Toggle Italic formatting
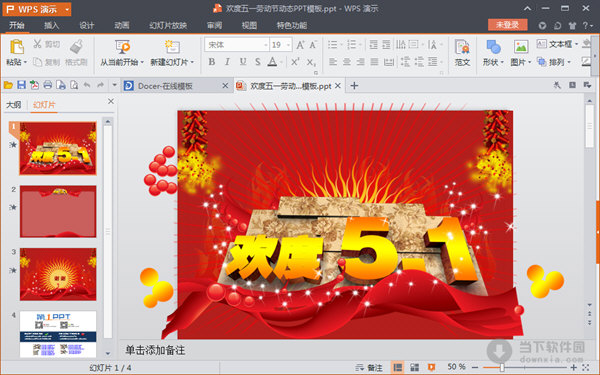Screen dimensions: 600x375 click(227, 62)
